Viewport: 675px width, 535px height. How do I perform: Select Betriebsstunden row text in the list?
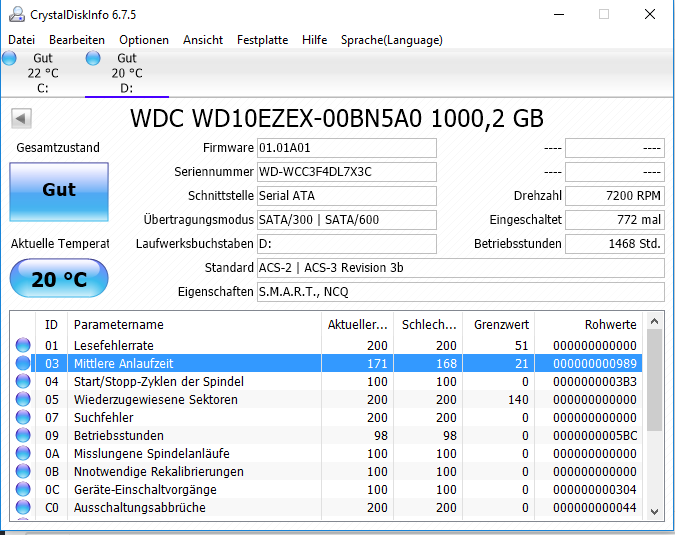tap(119, 436)
